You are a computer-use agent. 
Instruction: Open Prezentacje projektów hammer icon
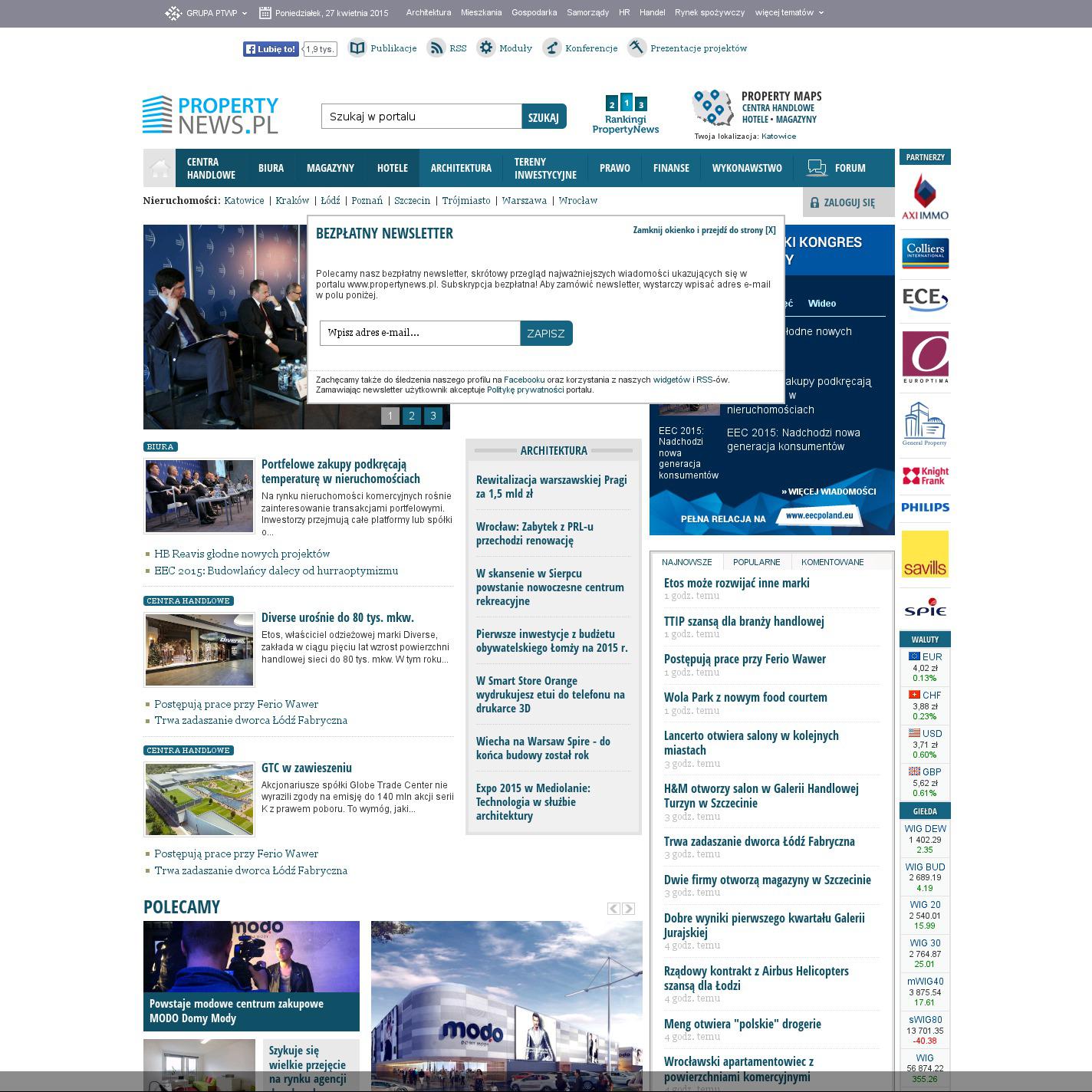636,48
